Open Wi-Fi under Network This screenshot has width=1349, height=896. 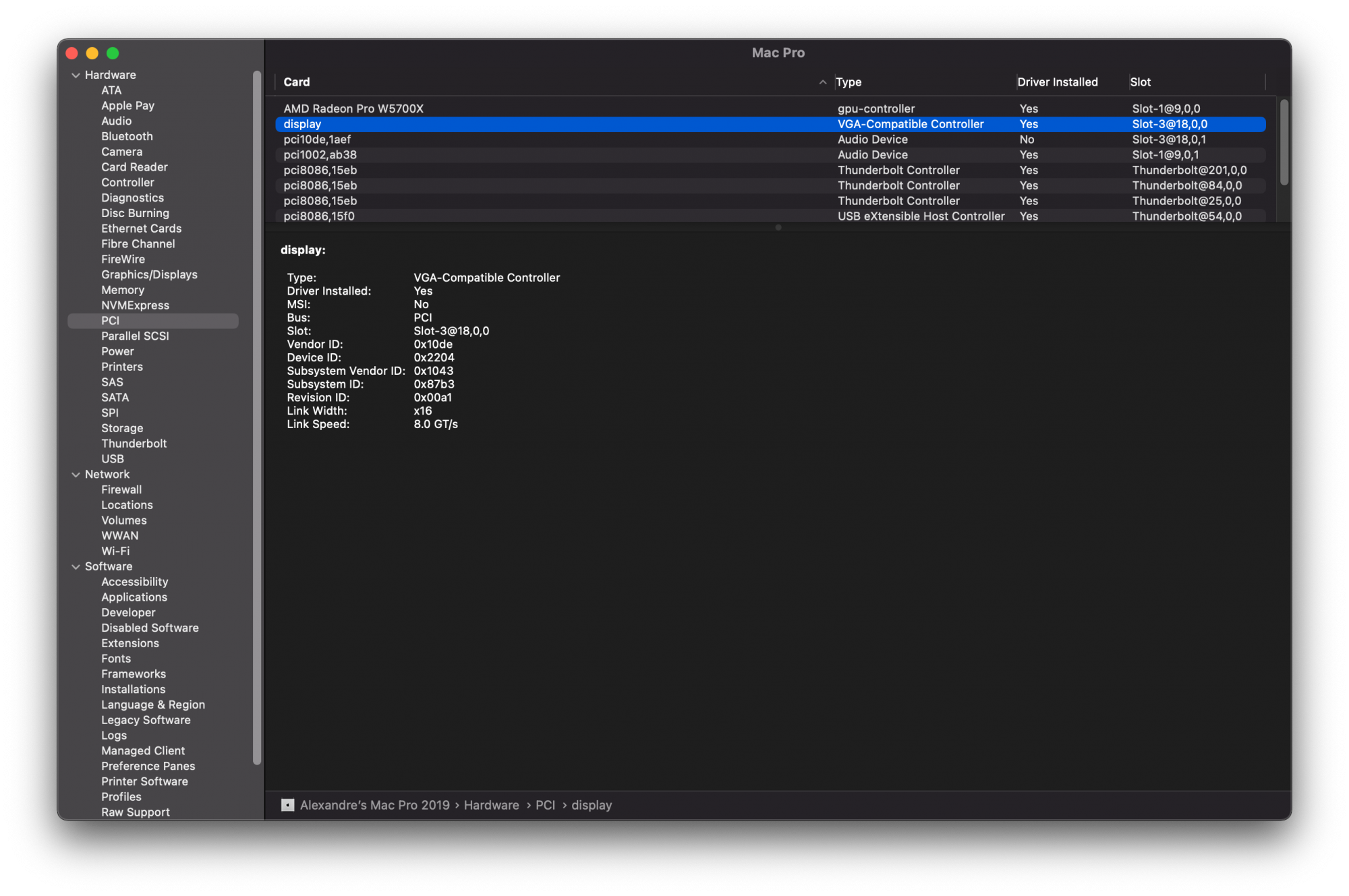[115, 551]
